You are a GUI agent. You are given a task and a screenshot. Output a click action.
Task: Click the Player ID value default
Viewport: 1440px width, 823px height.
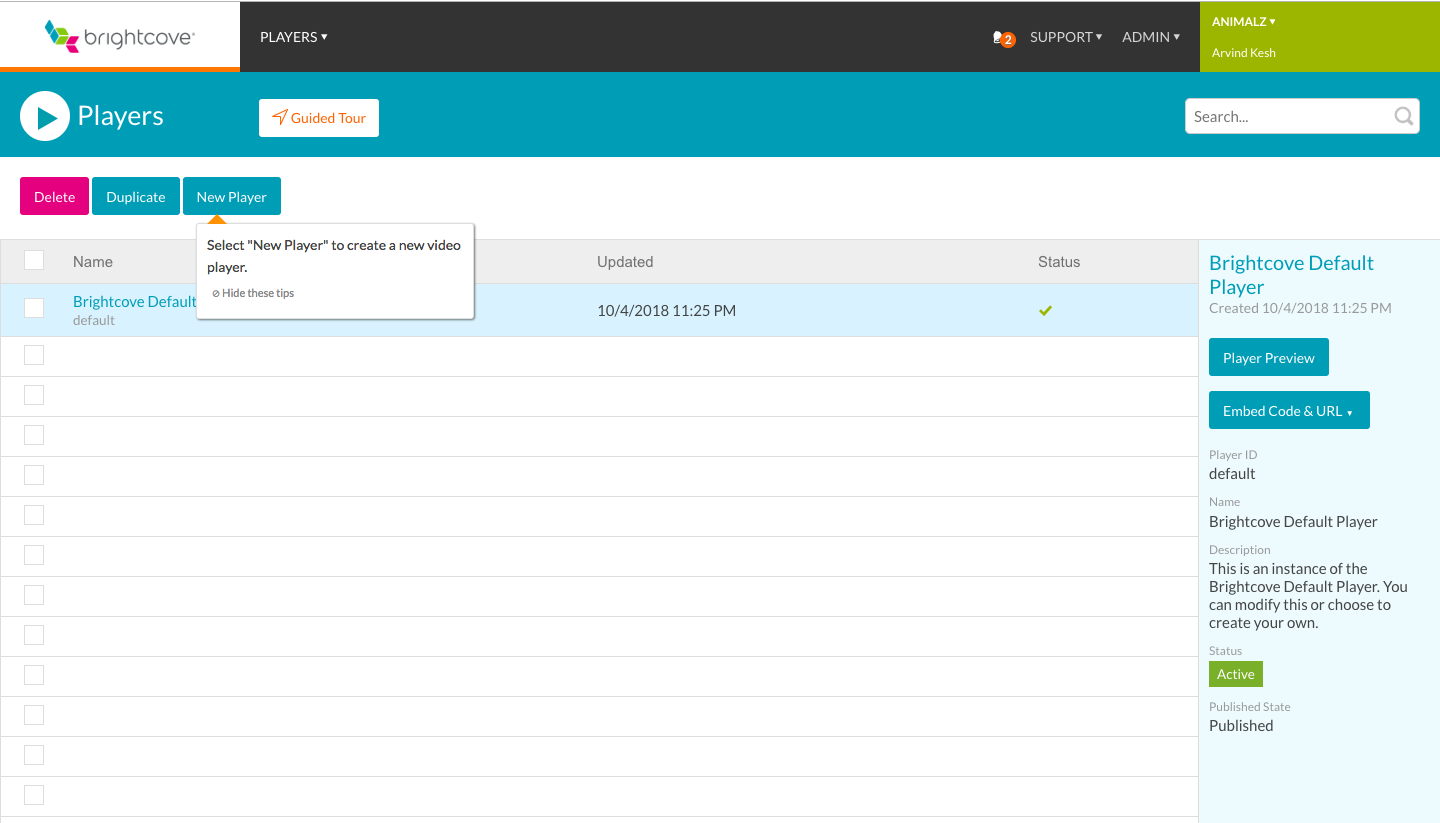1232,474
